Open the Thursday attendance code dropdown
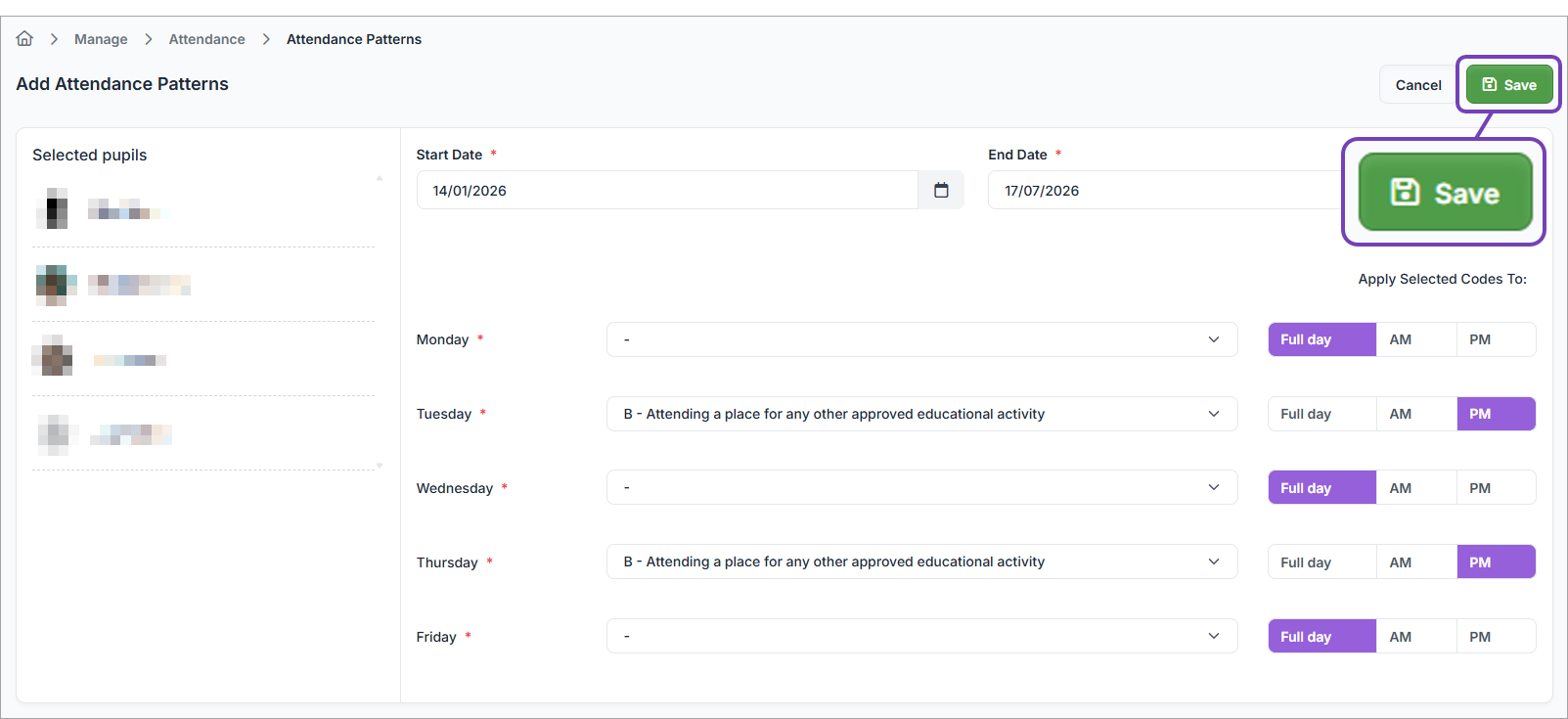The image size is (1568, 719). (x=921, y=562)
